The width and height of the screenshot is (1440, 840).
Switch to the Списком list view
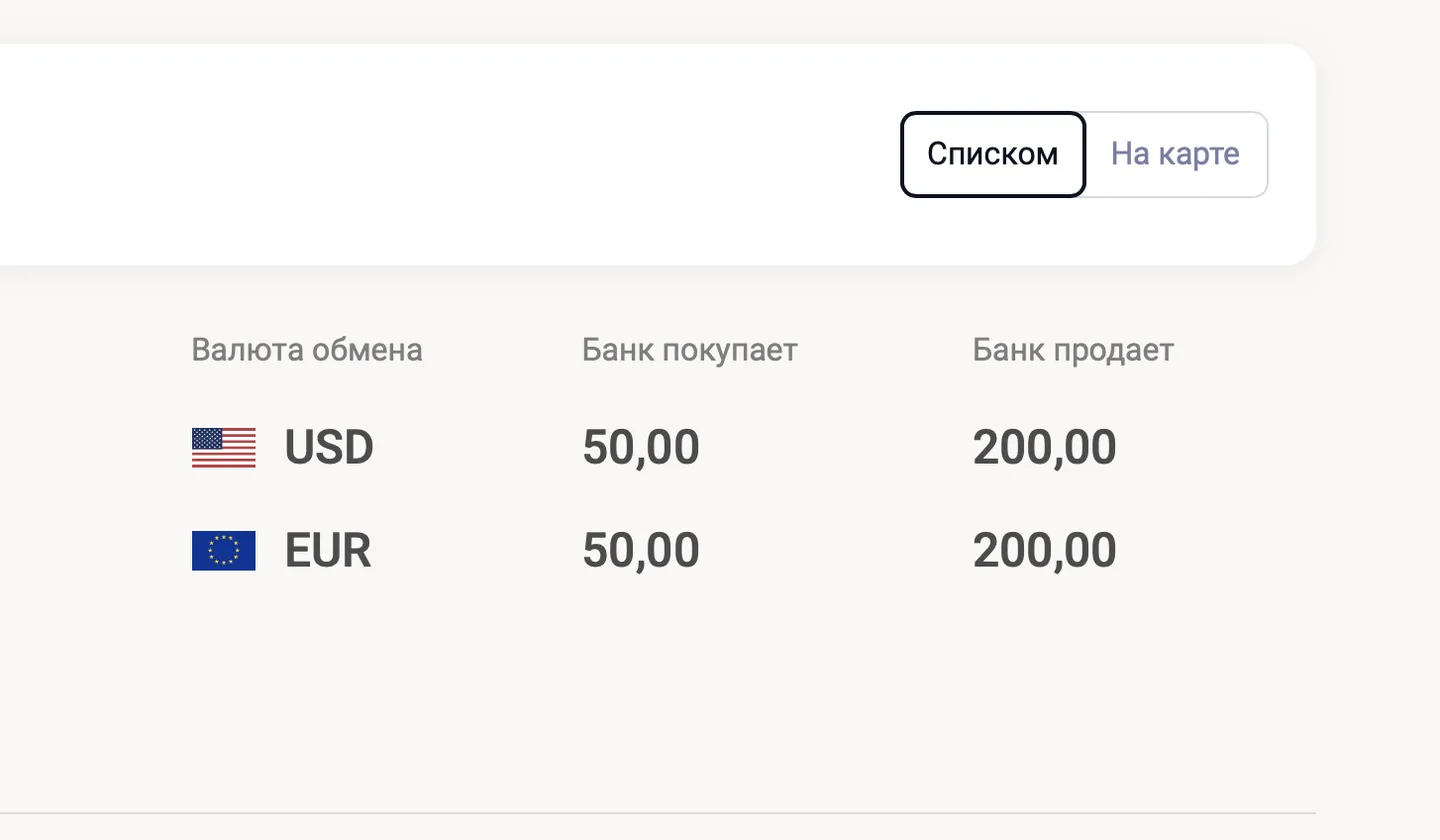click(x=992, y=154)
